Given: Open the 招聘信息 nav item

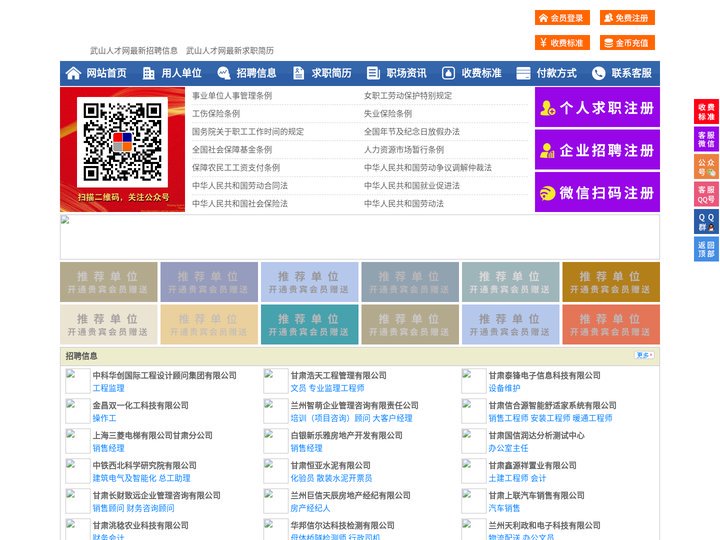Looking at the screenshot, I should 247,73.
